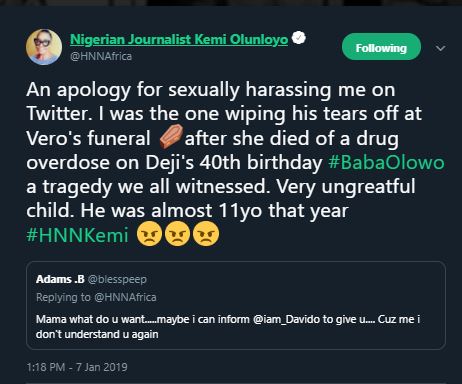Open the #BabaOlowo hashtag

[386, 163]
